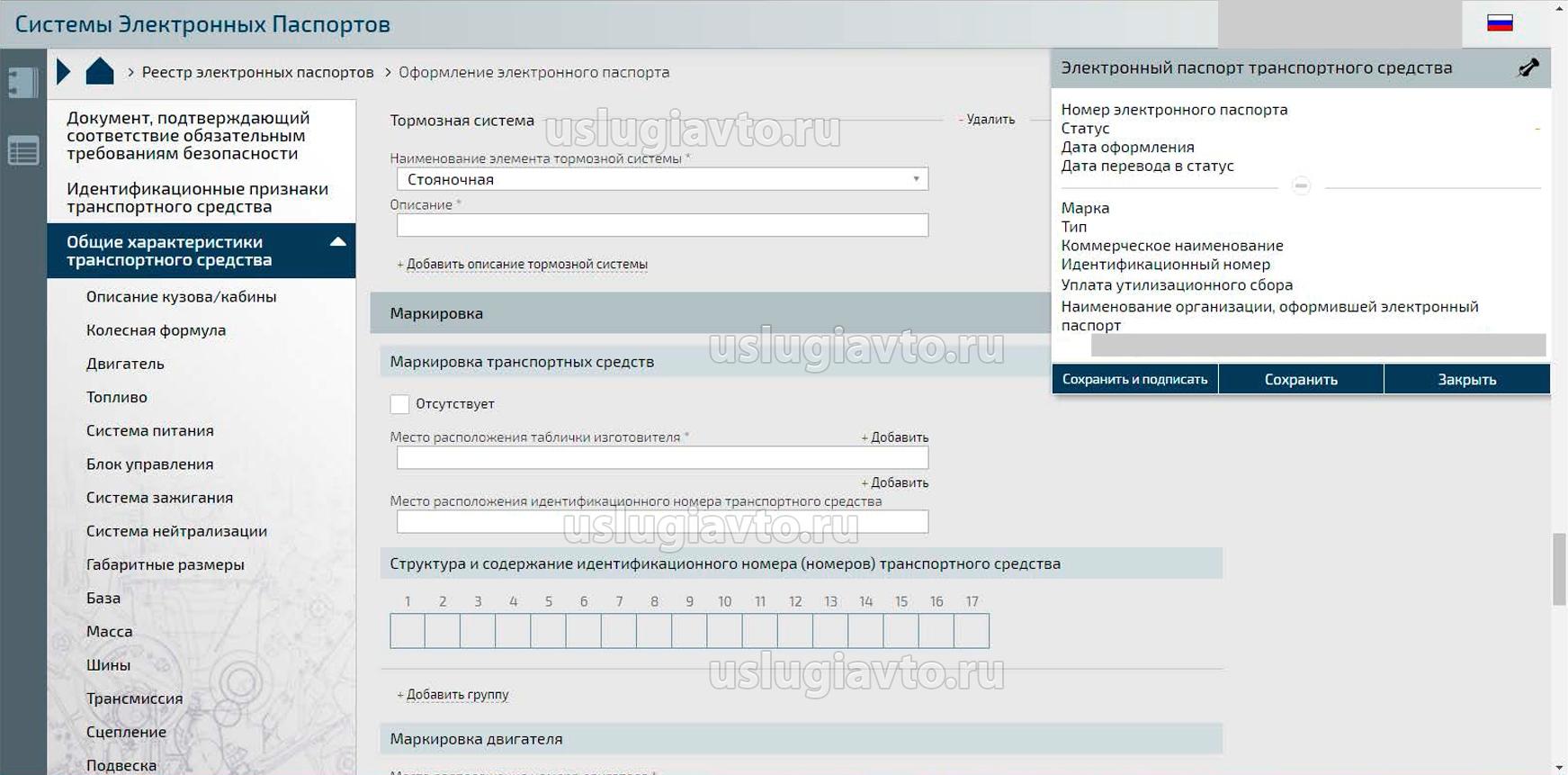Click the pin icon on passport panel
Image resolution: width=1568 pixels, height=775 pixels.
(x=1528, y=68)
